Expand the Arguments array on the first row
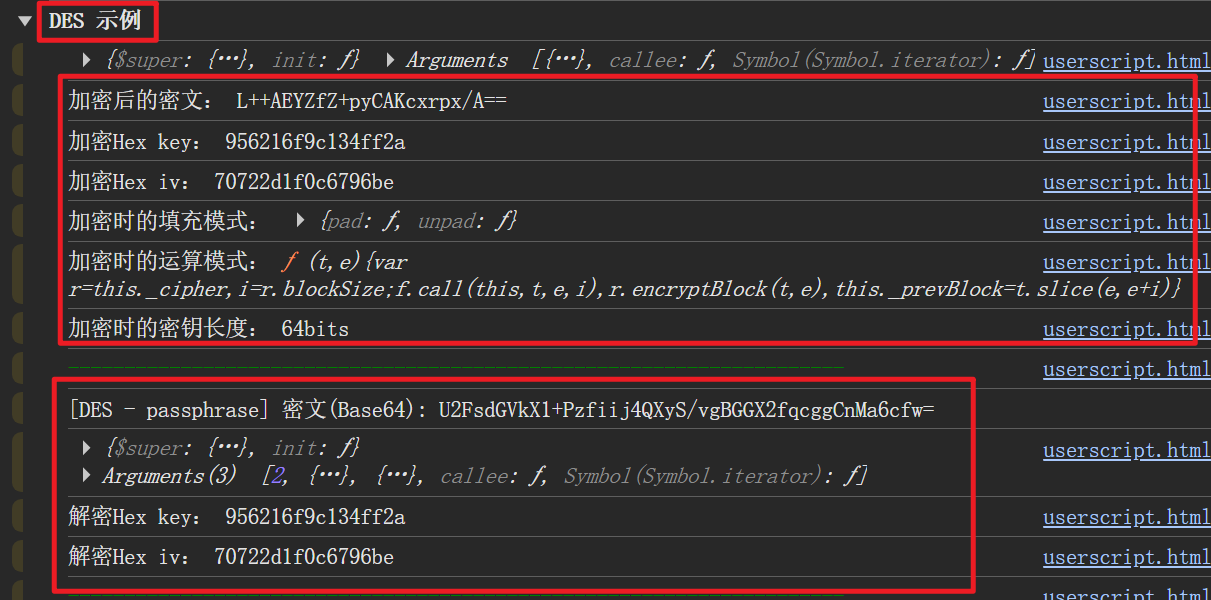The height and width of the screenshot is (600, 1211). click(x=390, y=60)
